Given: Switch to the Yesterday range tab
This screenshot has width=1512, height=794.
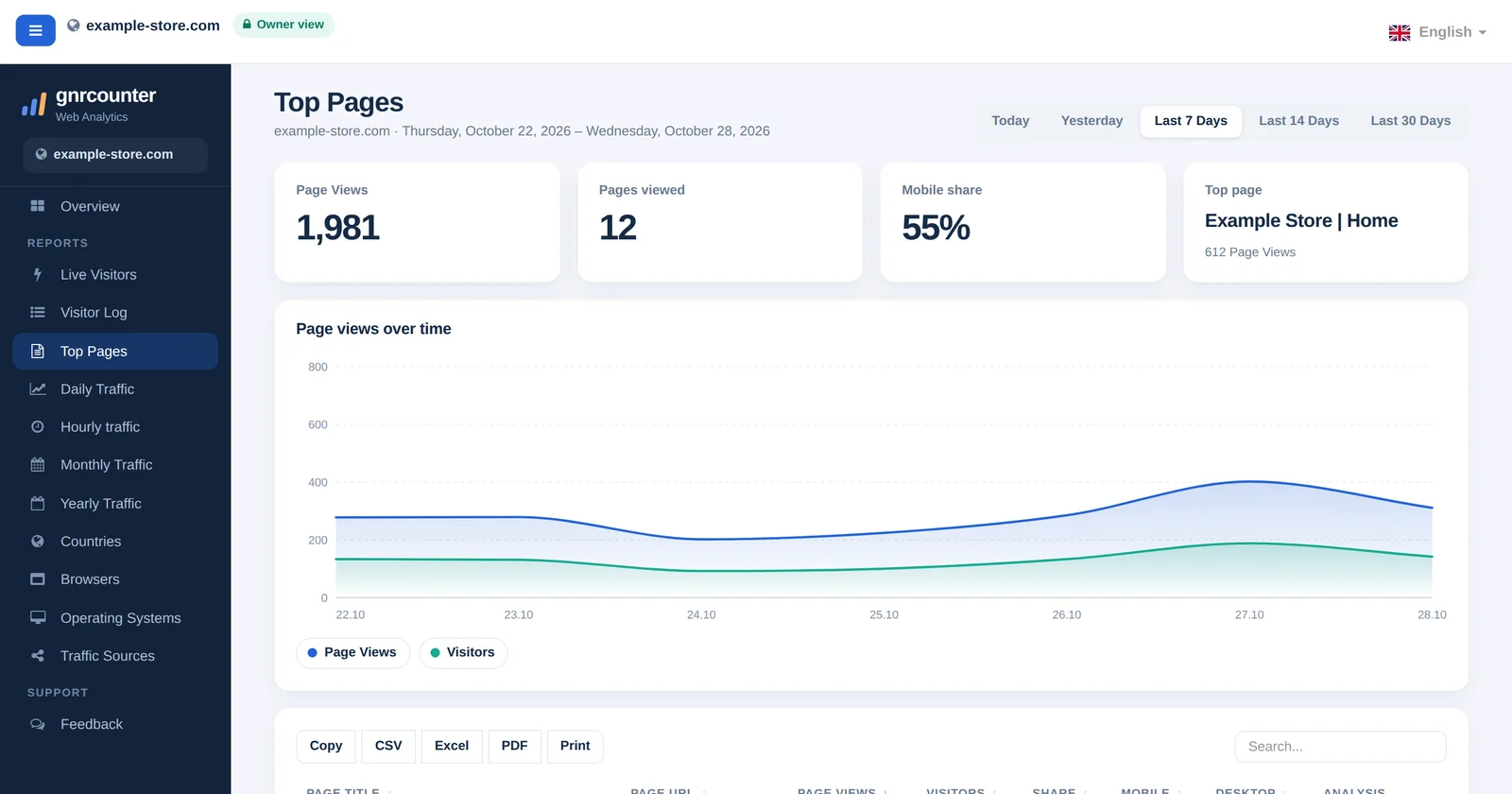Looking at the screenshot, I should [x=1091, y=121].
